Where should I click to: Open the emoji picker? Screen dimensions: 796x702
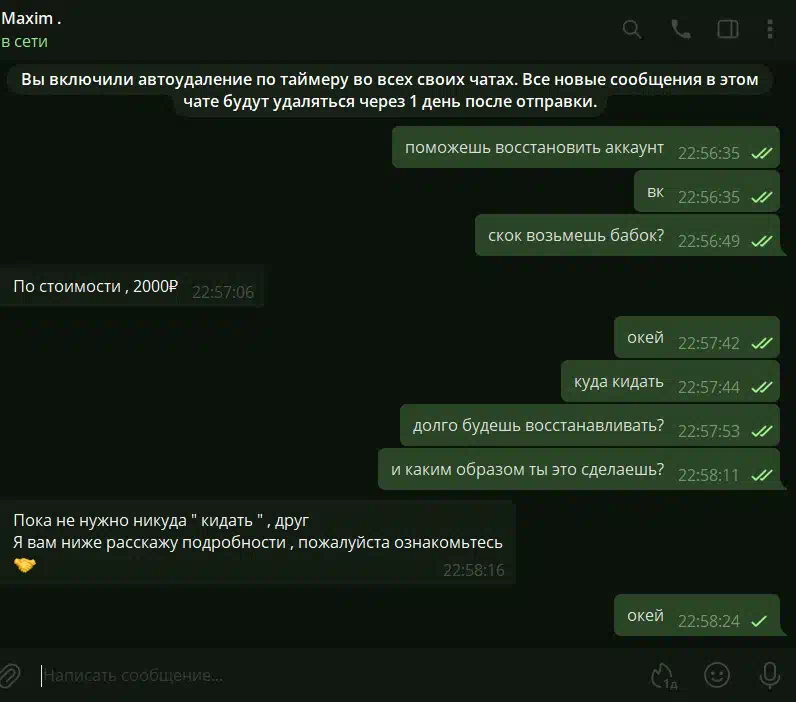tap(717, 675)
